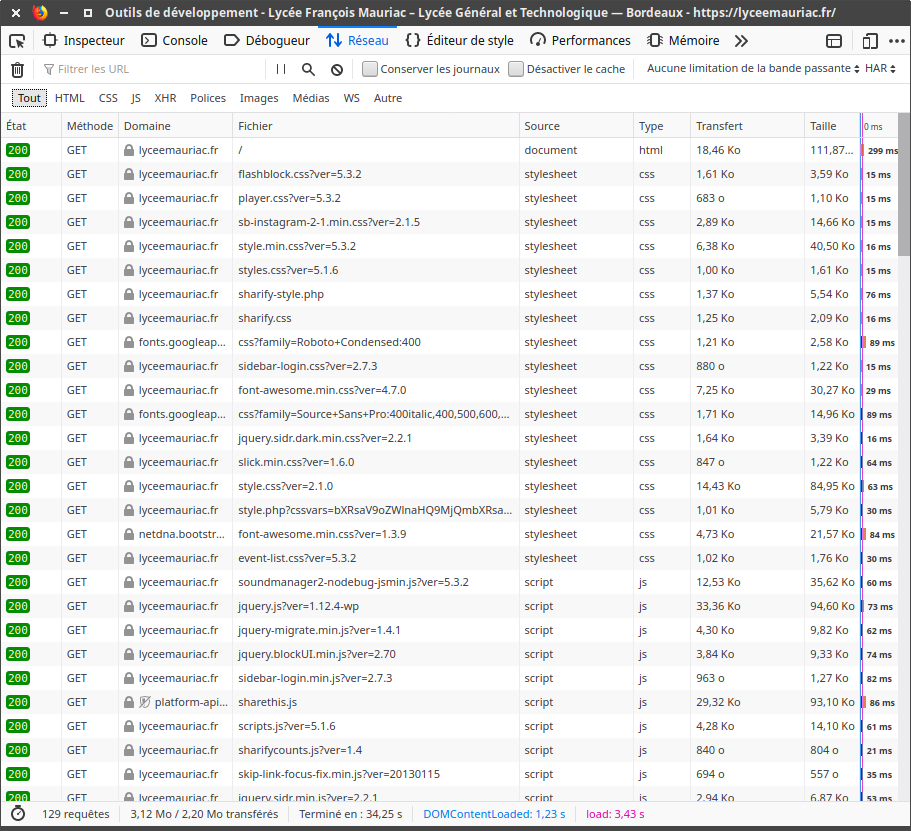Open the HAR export menu
The height and width of the screenshot is (831, 911).
[880, 69]
